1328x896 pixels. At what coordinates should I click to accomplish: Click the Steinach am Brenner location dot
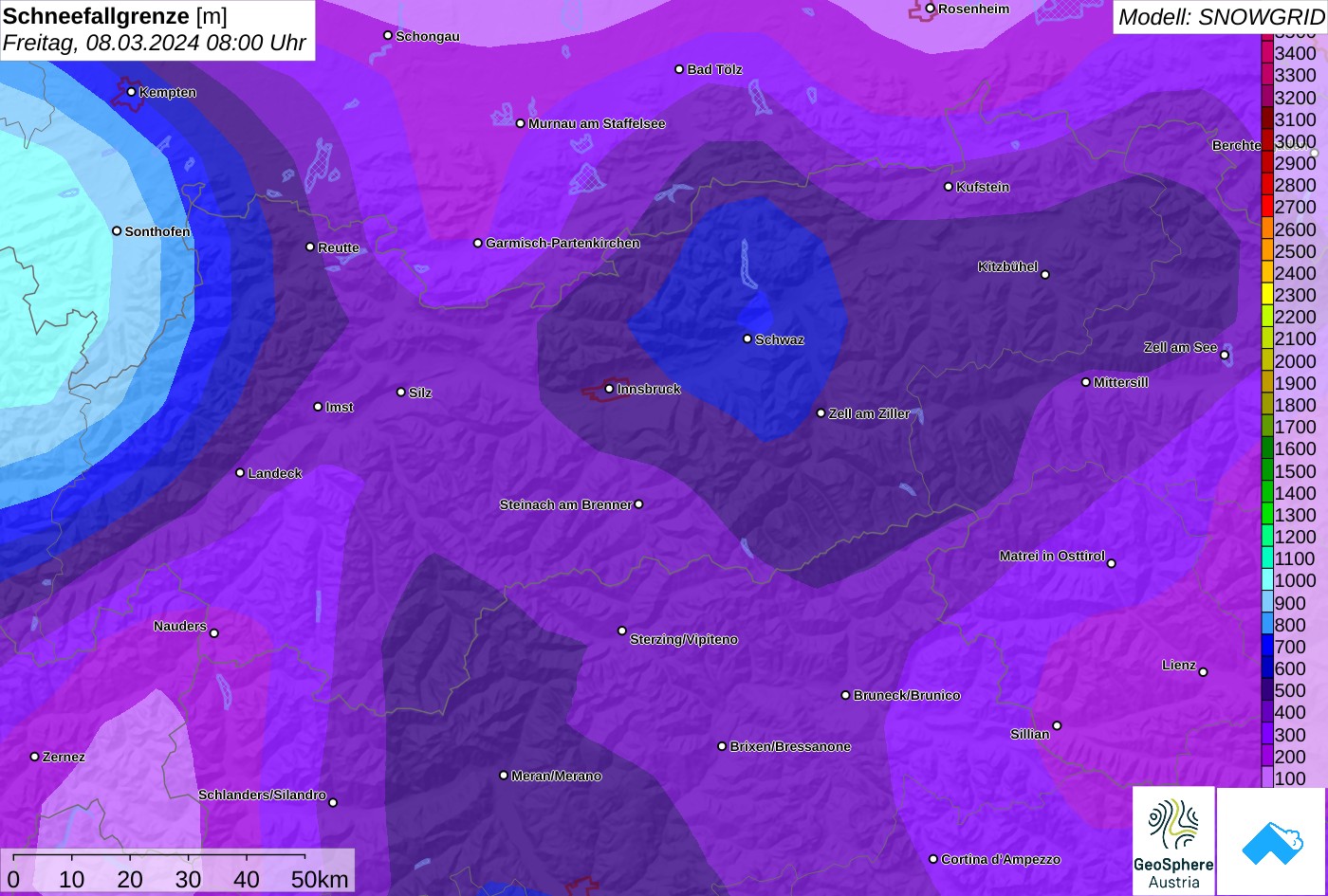pos(638,504)
